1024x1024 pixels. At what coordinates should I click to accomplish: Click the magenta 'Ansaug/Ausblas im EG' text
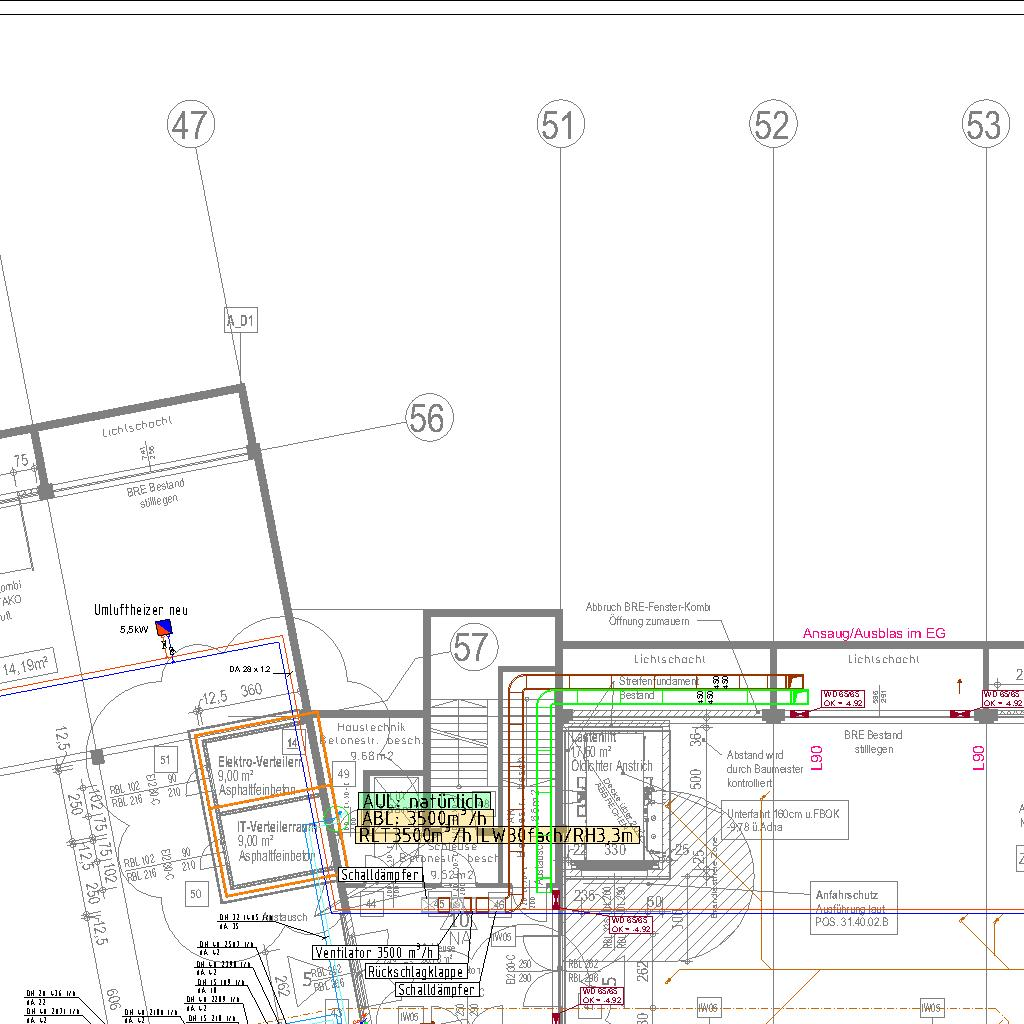click(x=873, y=633)
